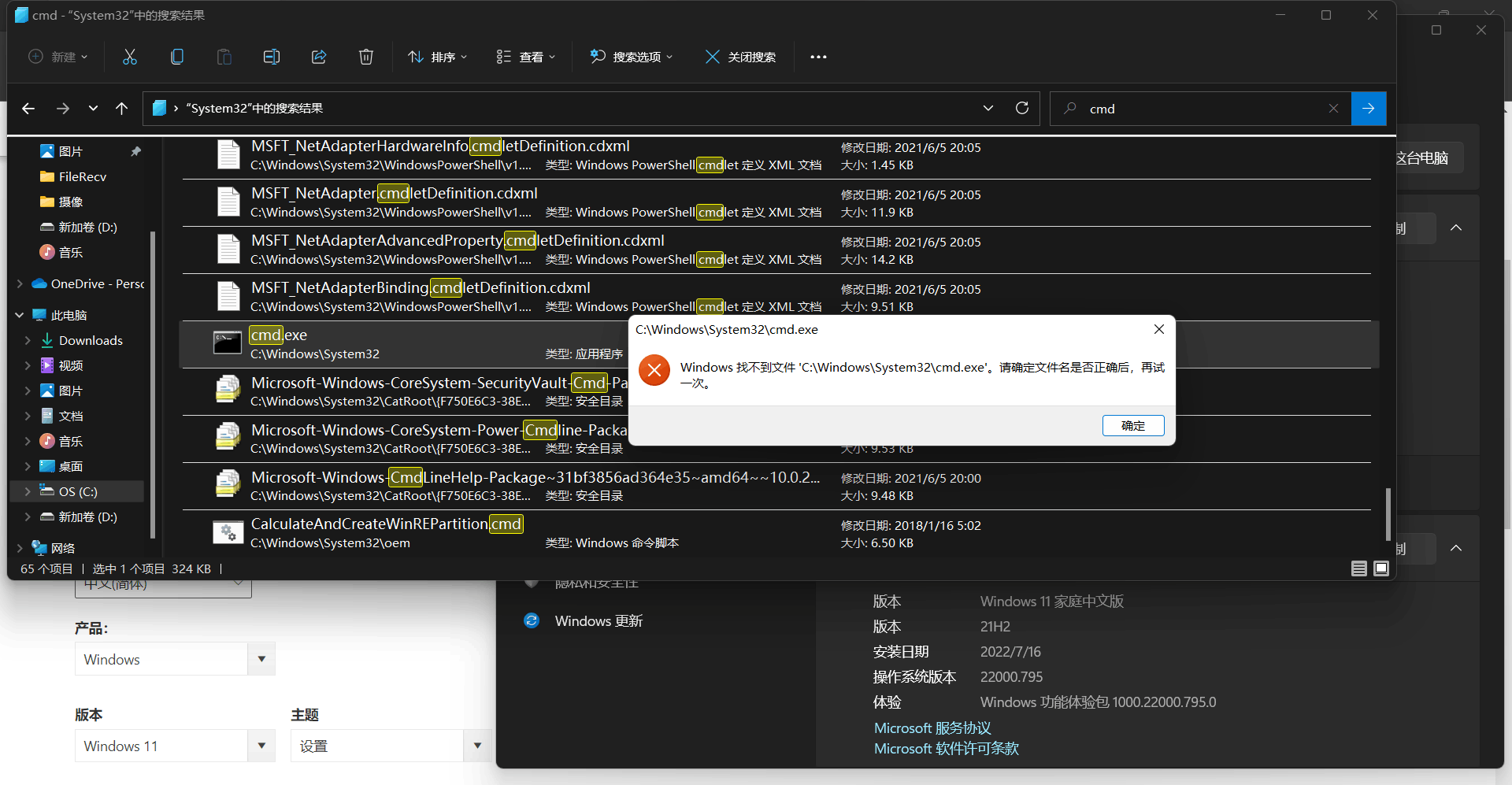Image resolution: width=1512 pixels, height=785 pixels.
Task: Unpin 图片 from the sidebar
Action: (135, 150)
